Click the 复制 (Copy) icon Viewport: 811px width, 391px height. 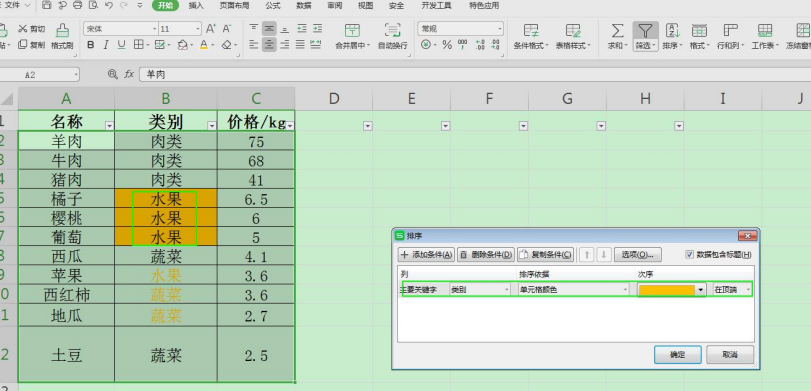(23, 45)
